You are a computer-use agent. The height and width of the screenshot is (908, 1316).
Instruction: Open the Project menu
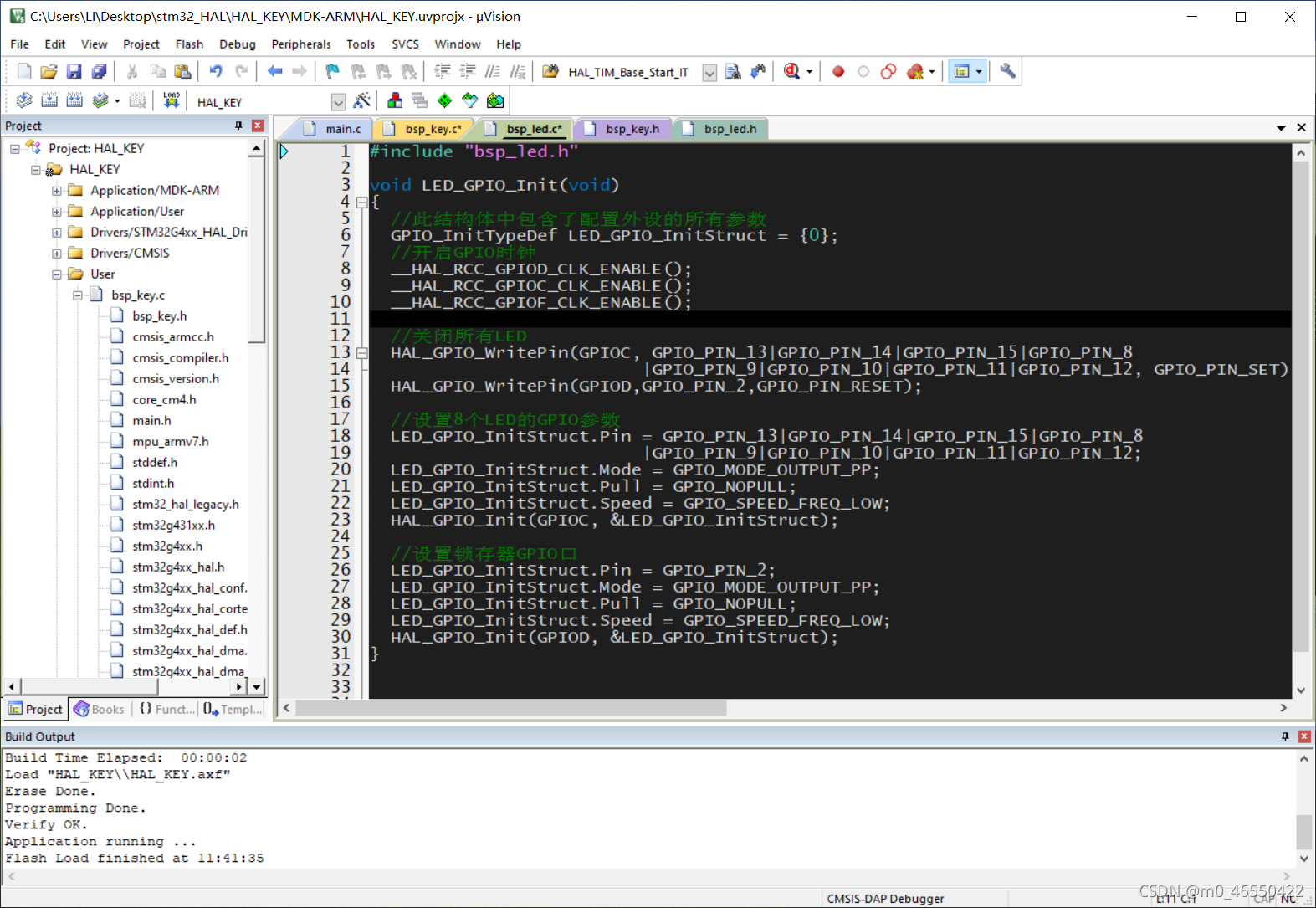coord(141,44)
